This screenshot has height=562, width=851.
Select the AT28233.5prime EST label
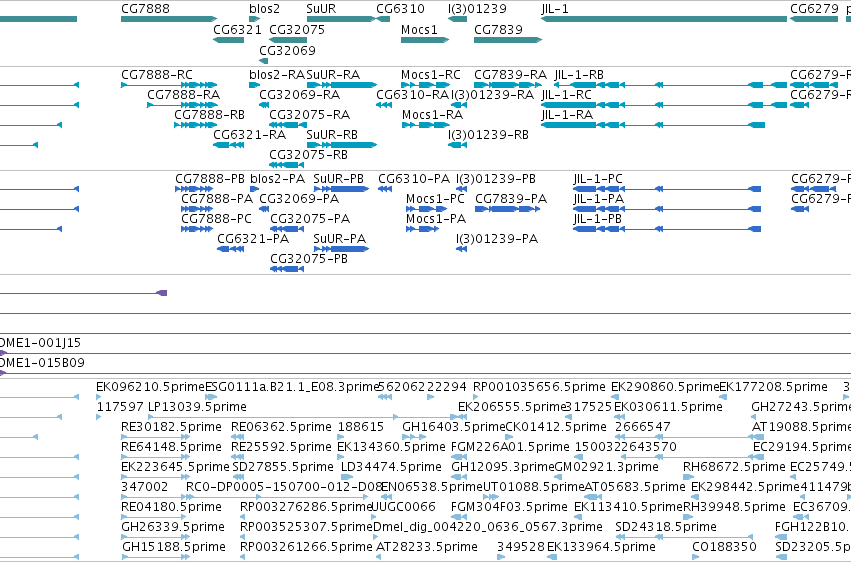427,547
